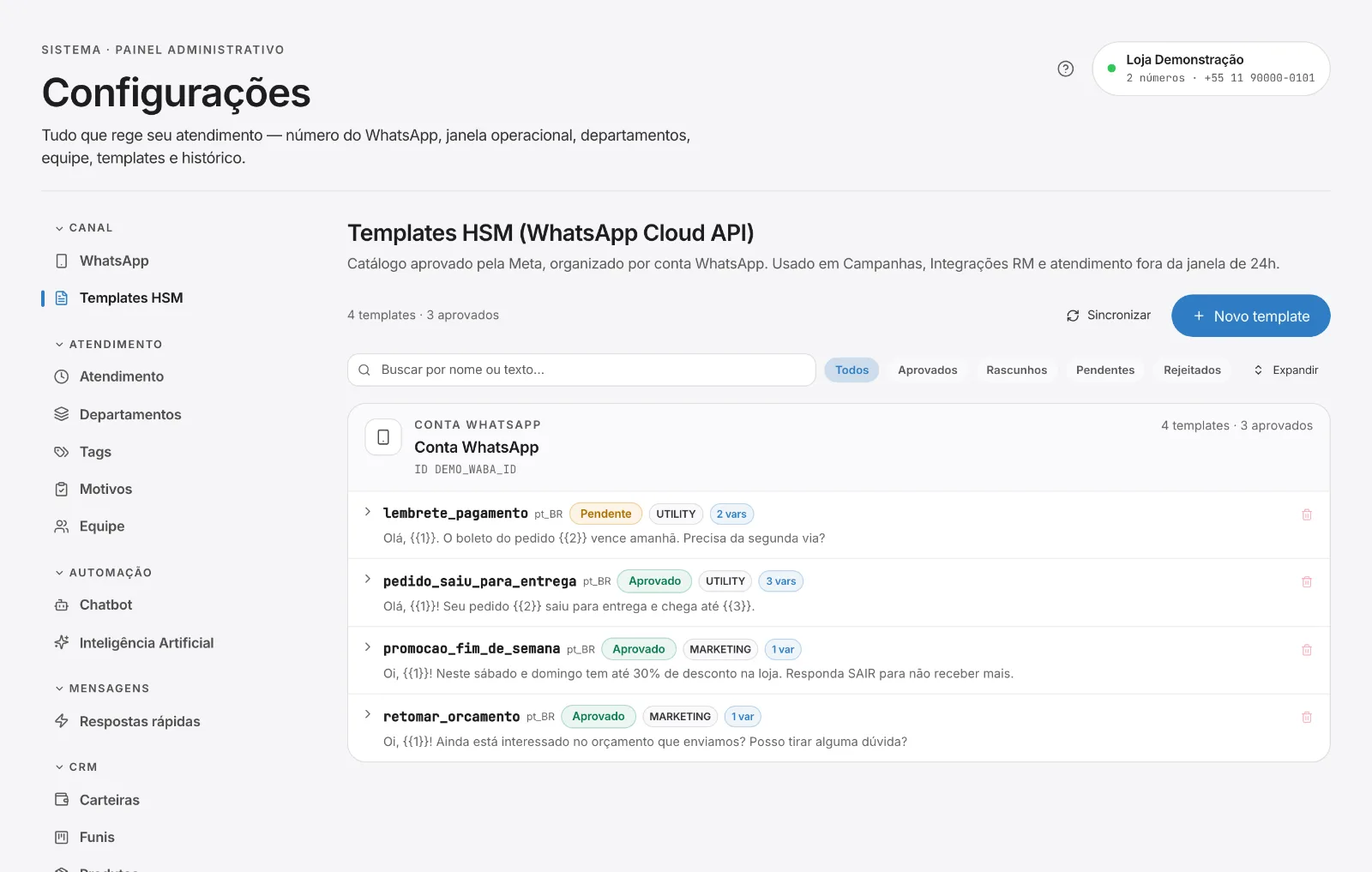Screen dimensions: 1372x872
Task: Delete the pedido_saiu_para_entrega template via trash icon
Action: point(1307,581)
